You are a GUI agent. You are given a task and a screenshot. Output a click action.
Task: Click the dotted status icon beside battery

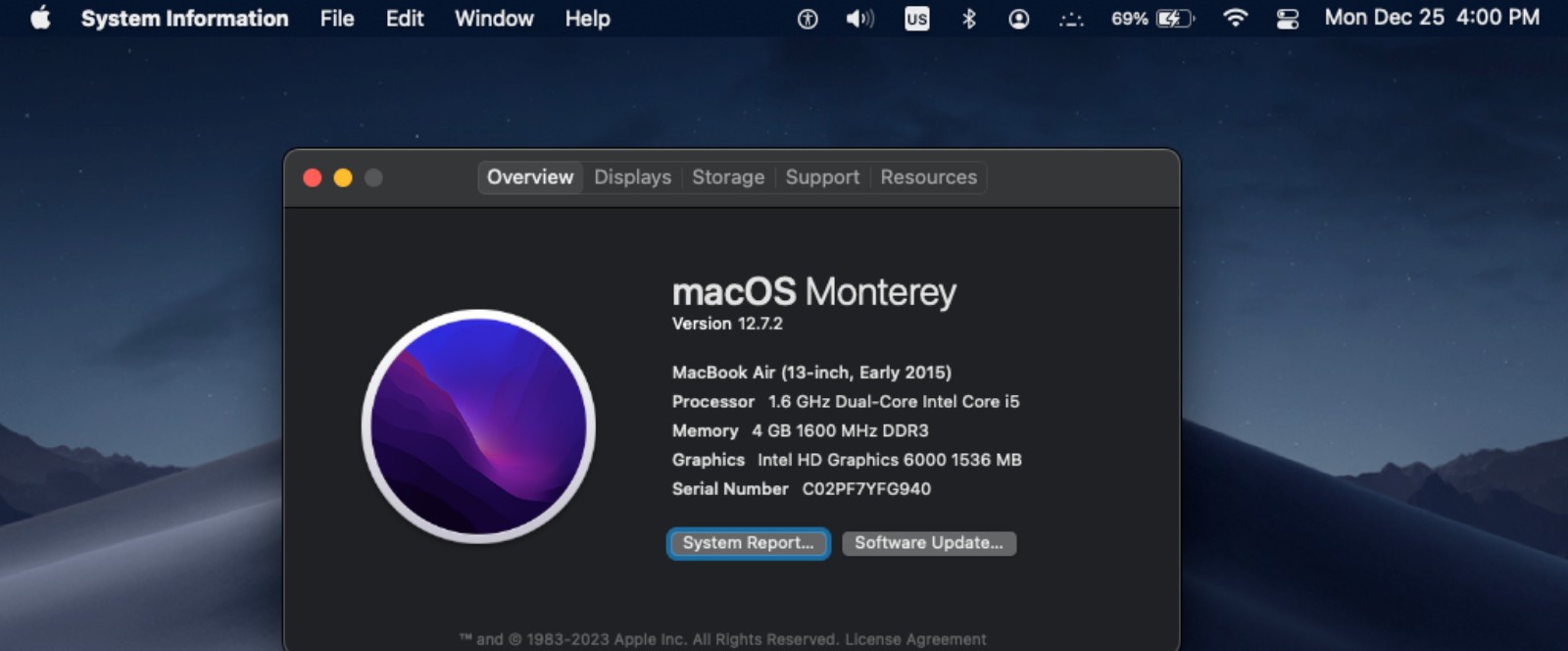[x=1071, y=19]
